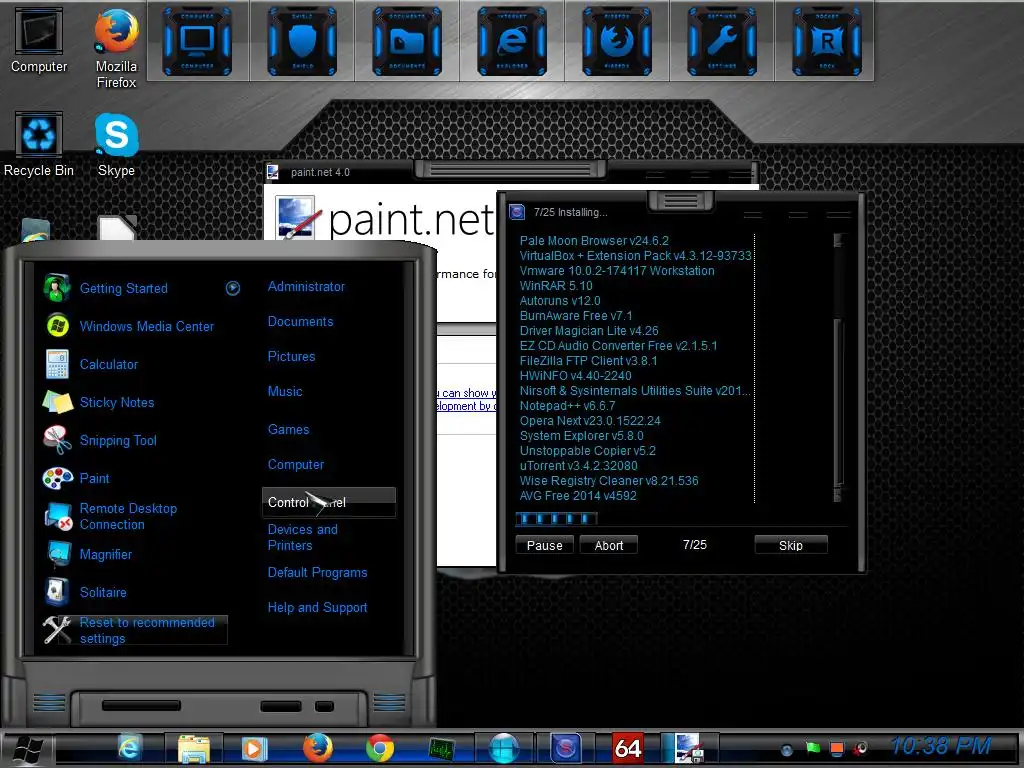This screenshot has width=1024, height=768.
Task: Open Computer in Start menu right pane
Action: pyautogui.click(x=295, y=464)
